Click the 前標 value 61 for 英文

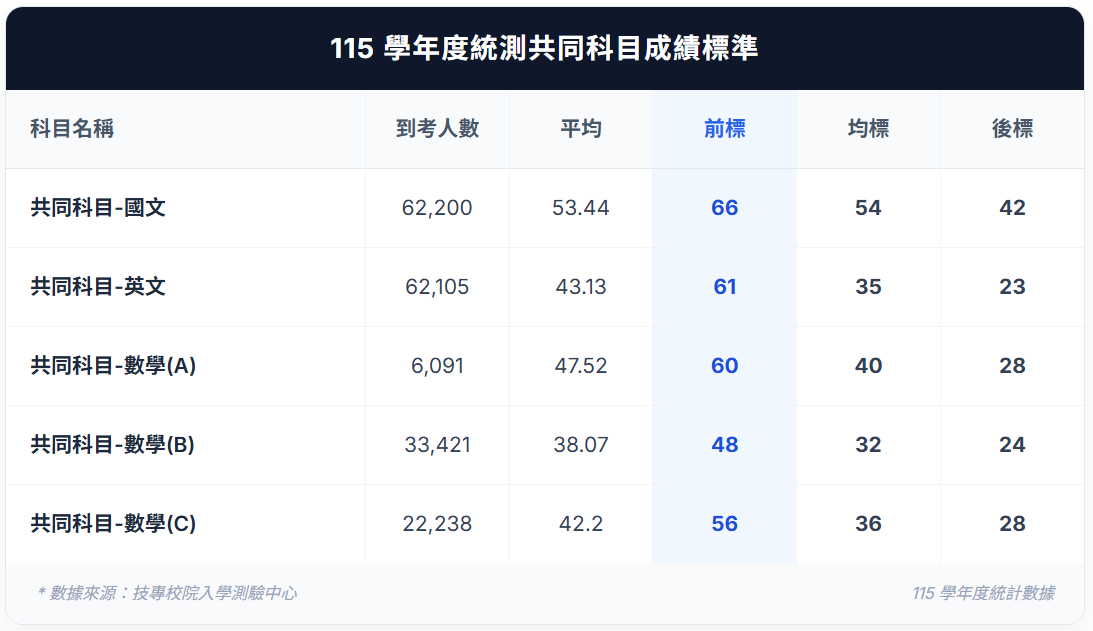pyautogui.click(x=724, y=287)
